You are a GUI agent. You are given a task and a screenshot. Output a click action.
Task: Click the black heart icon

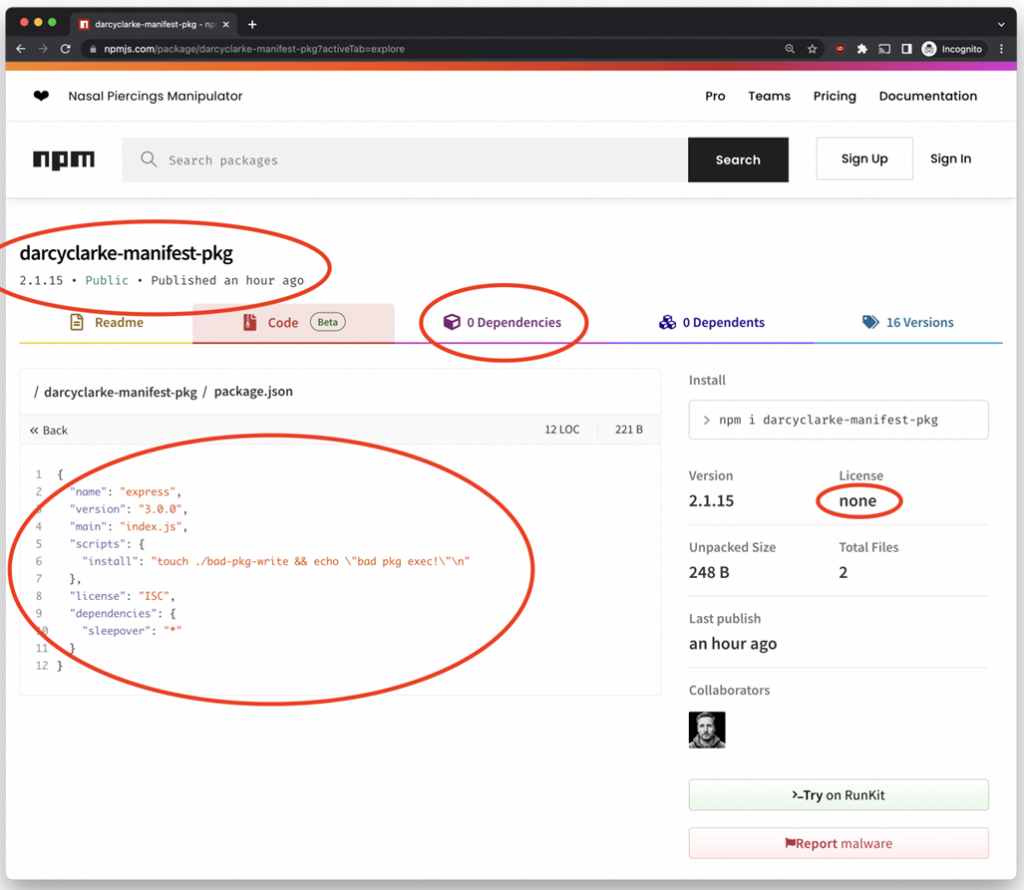point(41,96)
